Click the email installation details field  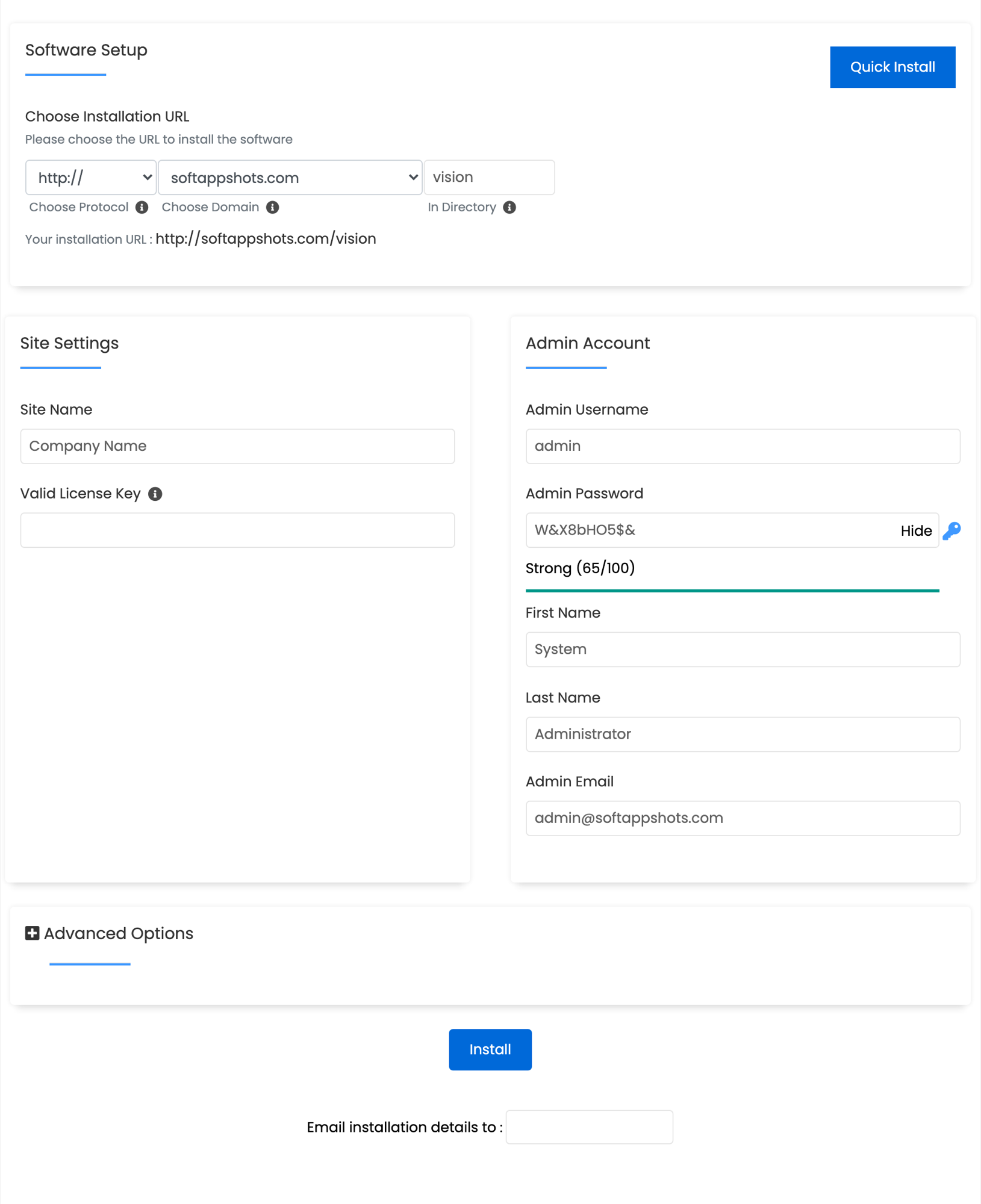pos(589,1126)
